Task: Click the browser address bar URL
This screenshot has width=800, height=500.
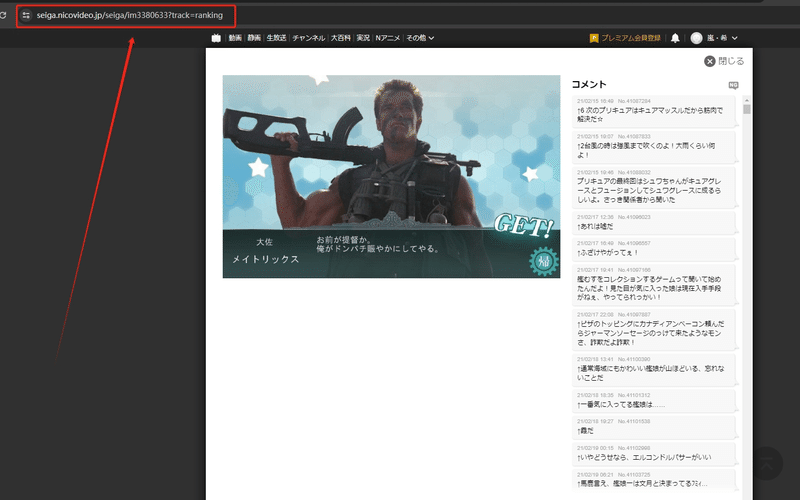Action: click(130, 15)
